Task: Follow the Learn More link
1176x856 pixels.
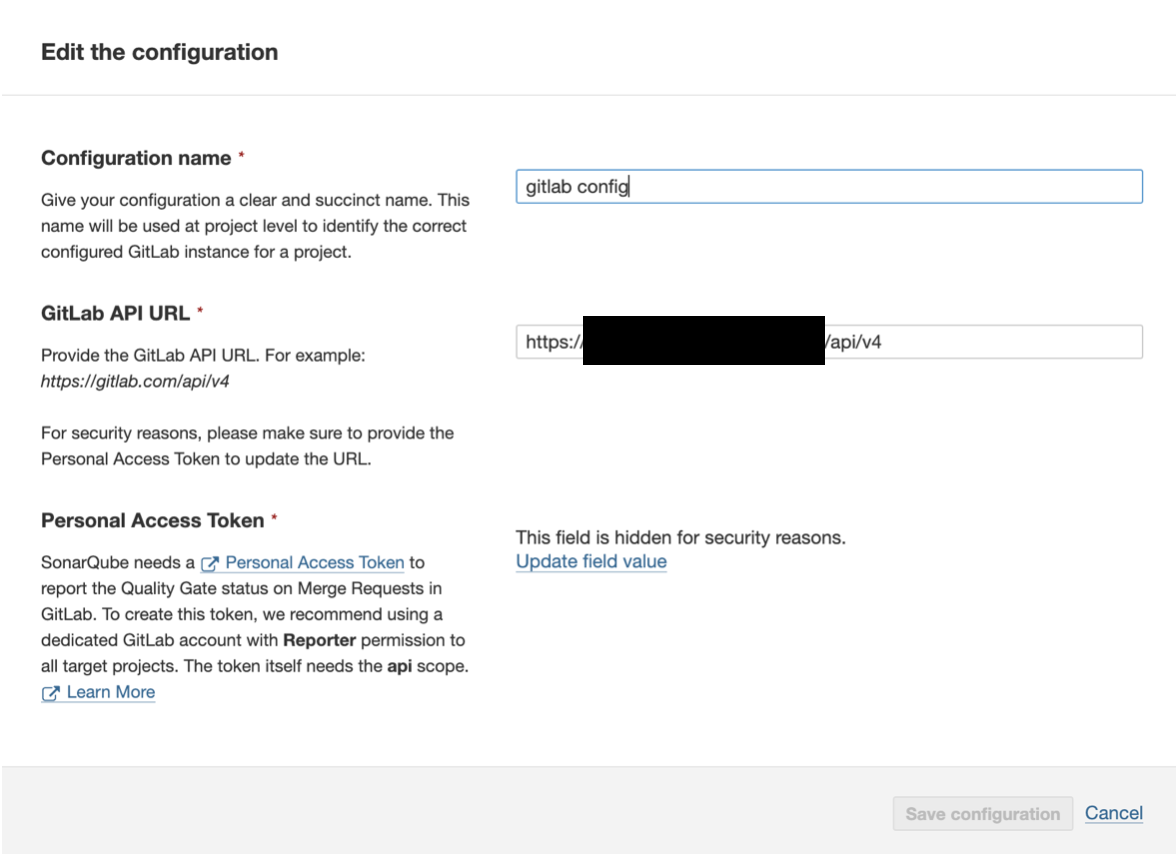Action: 110,692
